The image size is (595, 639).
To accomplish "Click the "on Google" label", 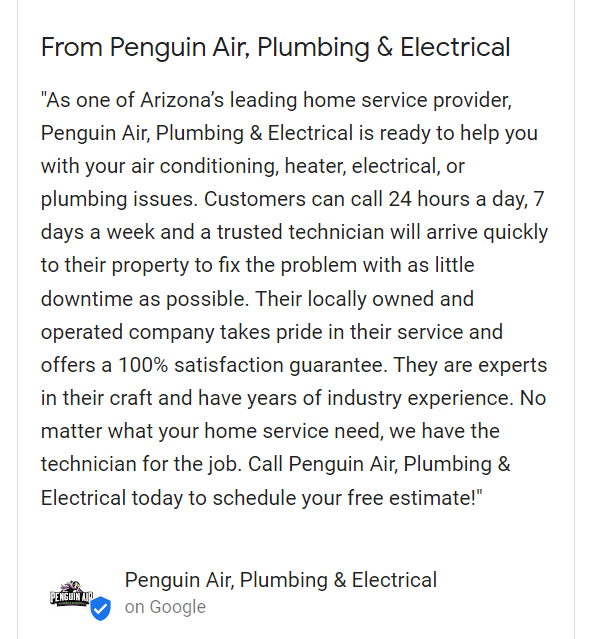I will 165,607.
